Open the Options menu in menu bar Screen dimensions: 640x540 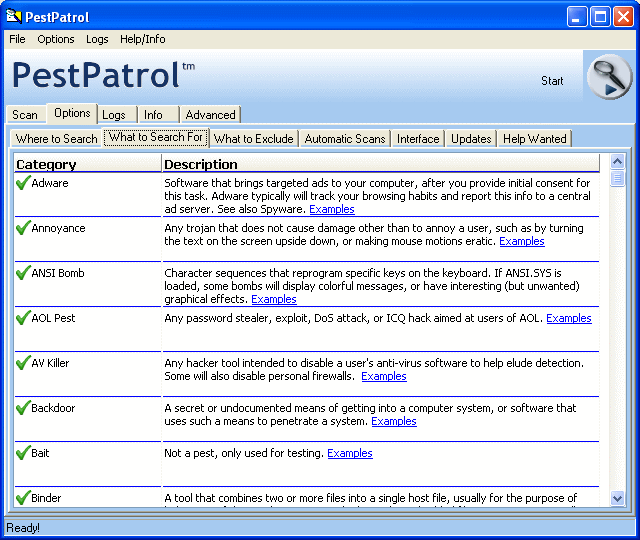tap(56, 39)
